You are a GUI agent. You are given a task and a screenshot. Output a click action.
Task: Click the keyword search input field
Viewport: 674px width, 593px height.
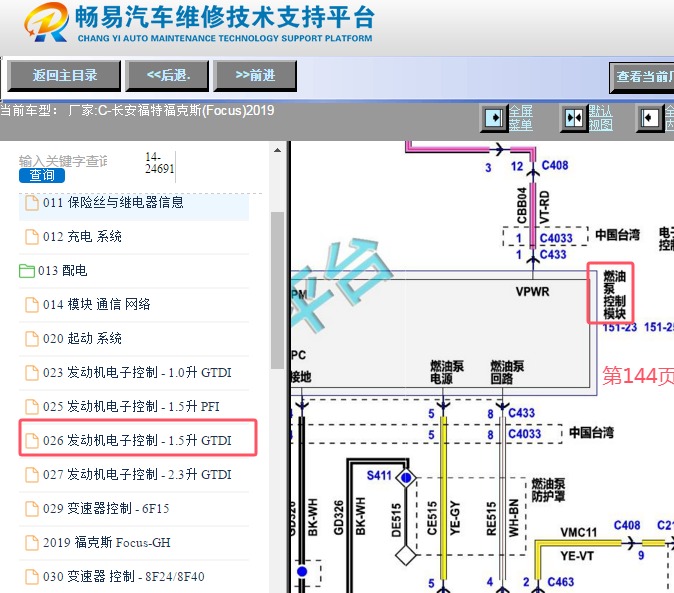pyautogui.click(x=63, y=161)
